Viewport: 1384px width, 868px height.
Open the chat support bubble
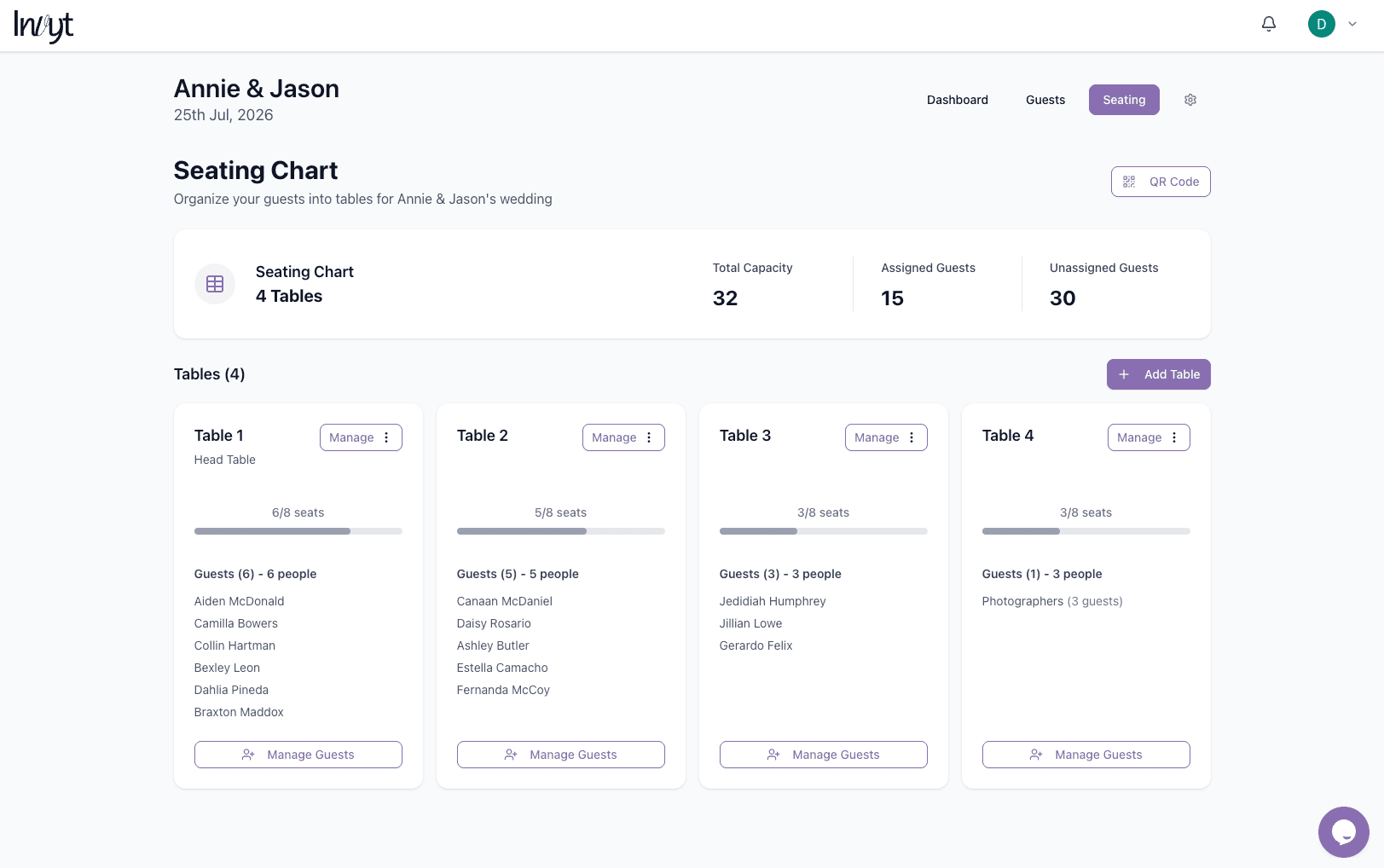1343,831
